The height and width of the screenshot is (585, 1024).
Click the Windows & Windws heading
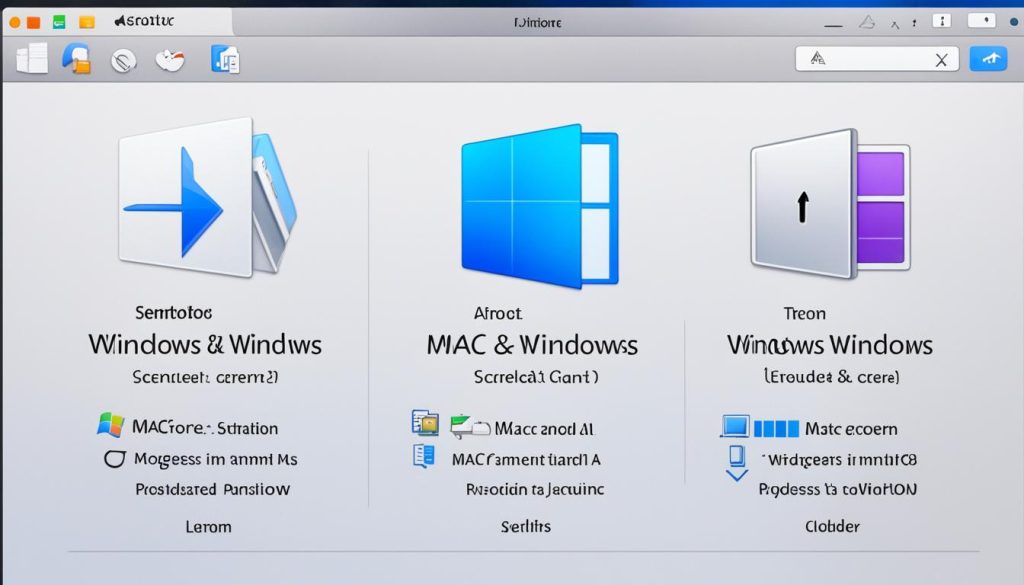tap(205, 345)
